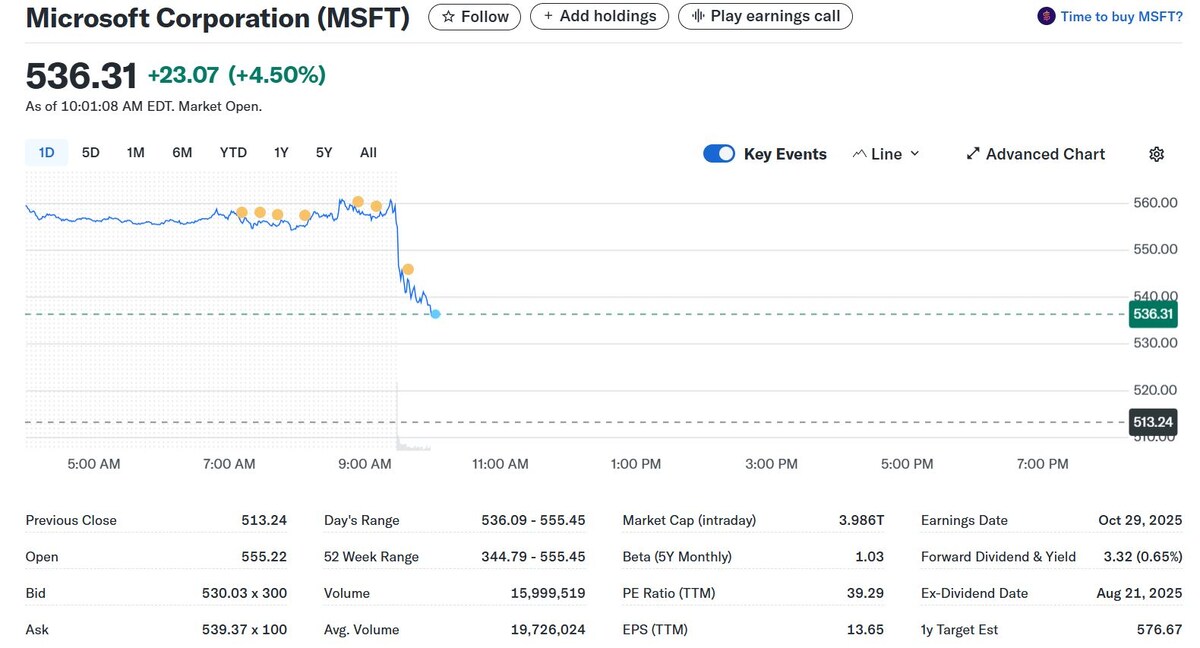The image size is (1200, 648).
Task: Switch to the 1D chart view
Action: tap(45, 152)
